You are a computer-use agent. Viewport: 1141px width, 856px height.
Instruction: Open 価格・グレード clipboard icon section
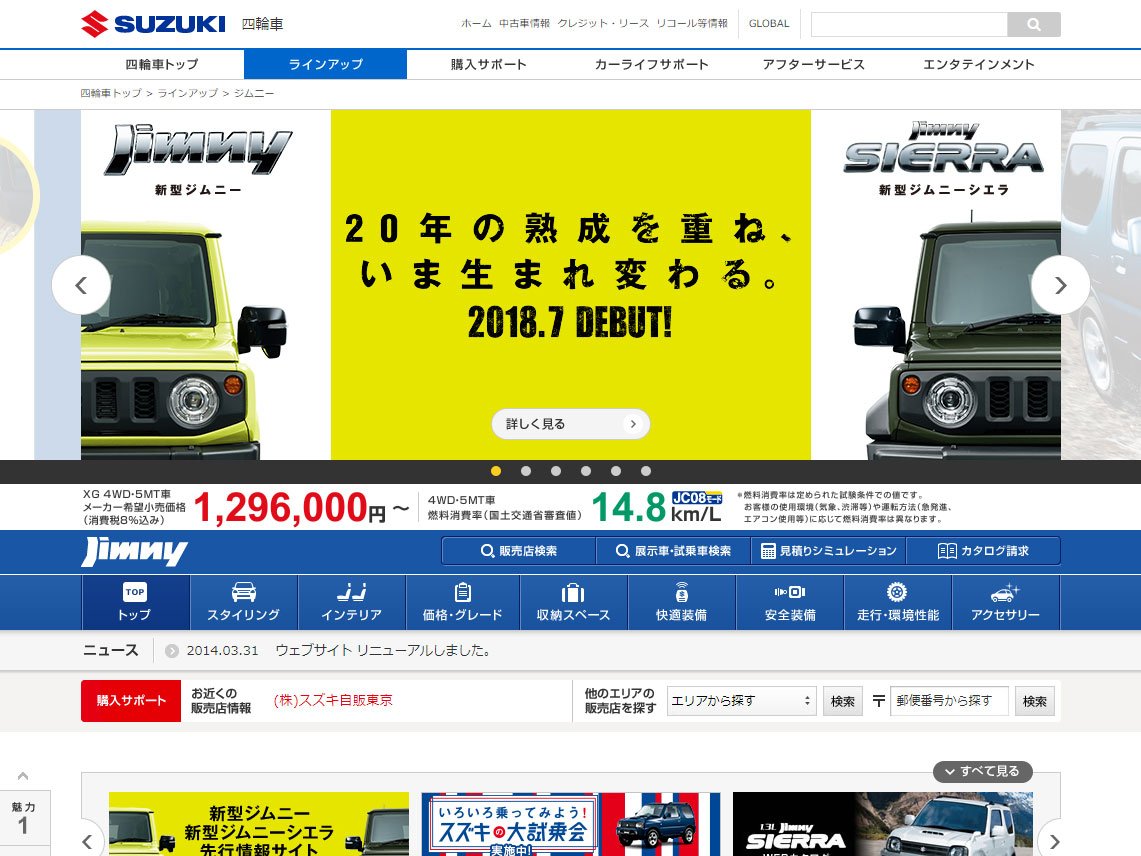tap(463, 602)
